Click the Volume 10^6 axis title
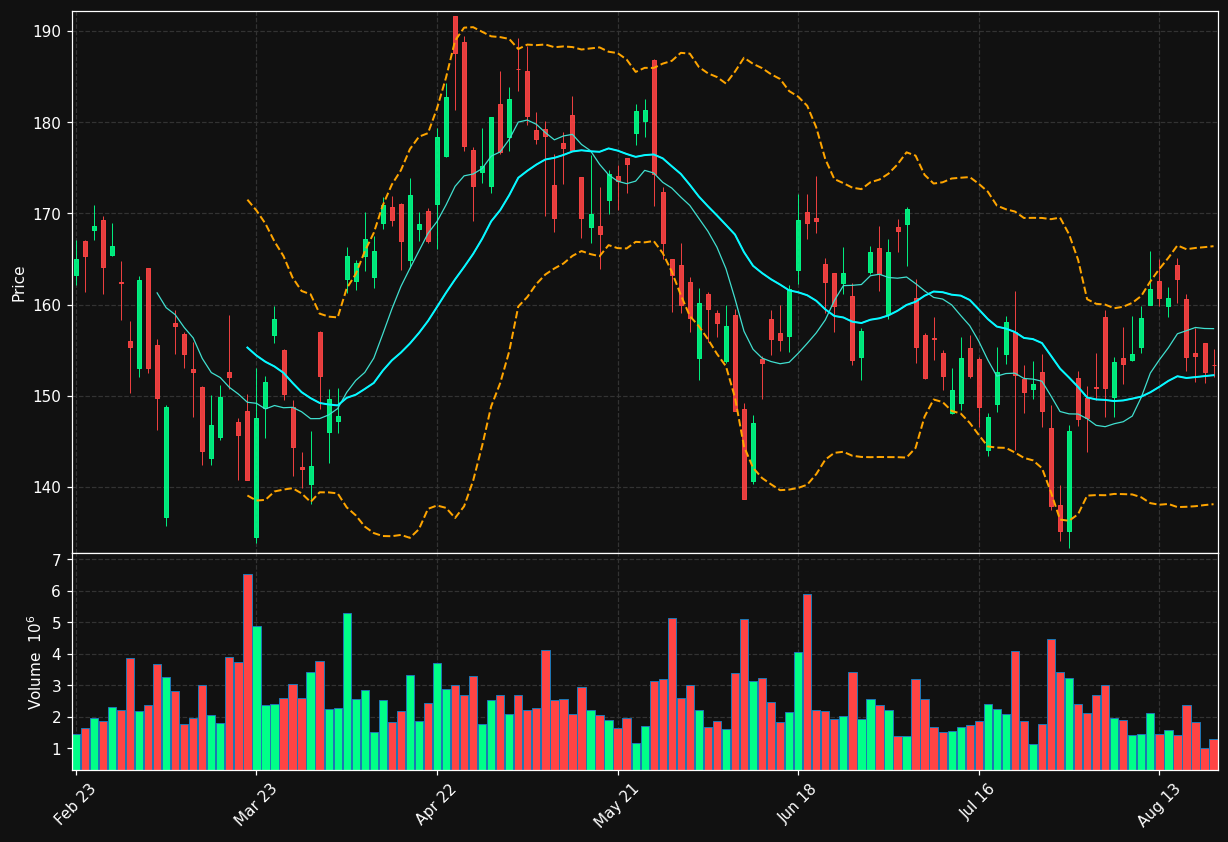 (33, 662)
